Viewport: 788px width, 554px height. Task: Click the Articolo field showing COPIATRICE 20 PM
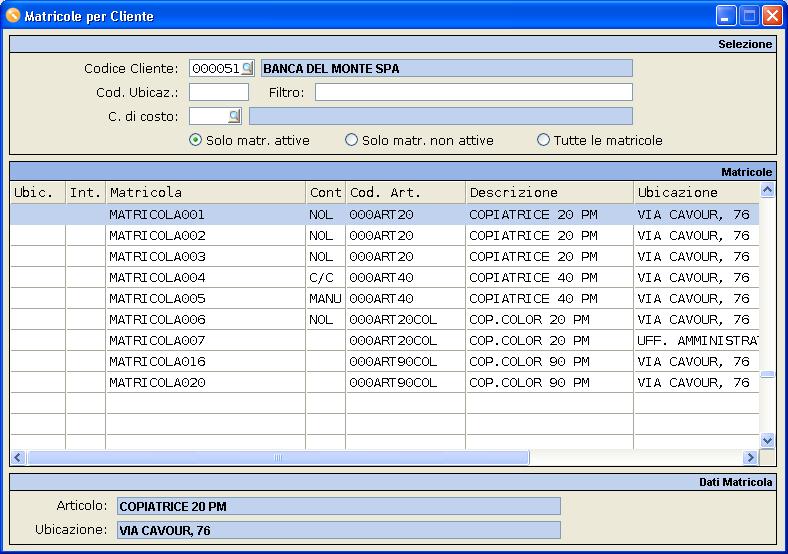[339, 506]
